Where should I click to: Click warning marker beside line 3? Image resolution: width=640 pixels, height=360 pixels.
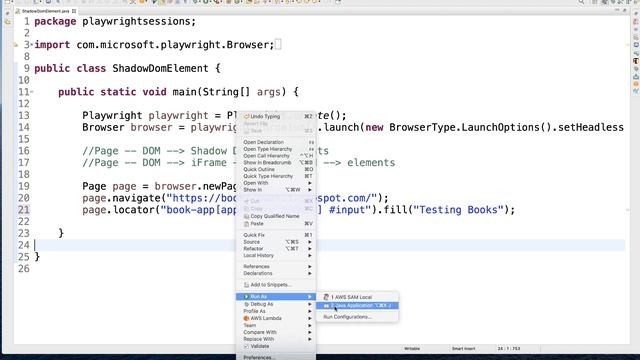[x=16, y=45]
